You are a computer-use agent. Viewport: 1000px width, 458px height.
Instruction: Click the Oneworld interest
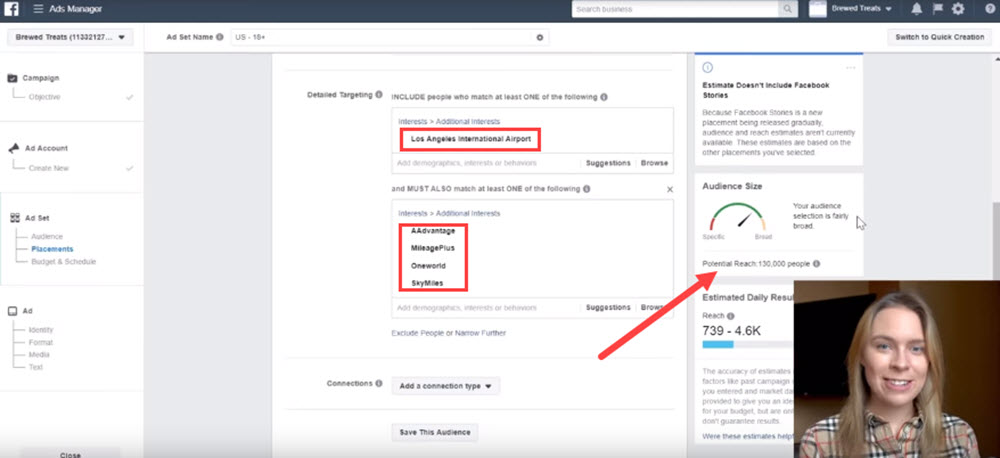[x=428, y=266]
